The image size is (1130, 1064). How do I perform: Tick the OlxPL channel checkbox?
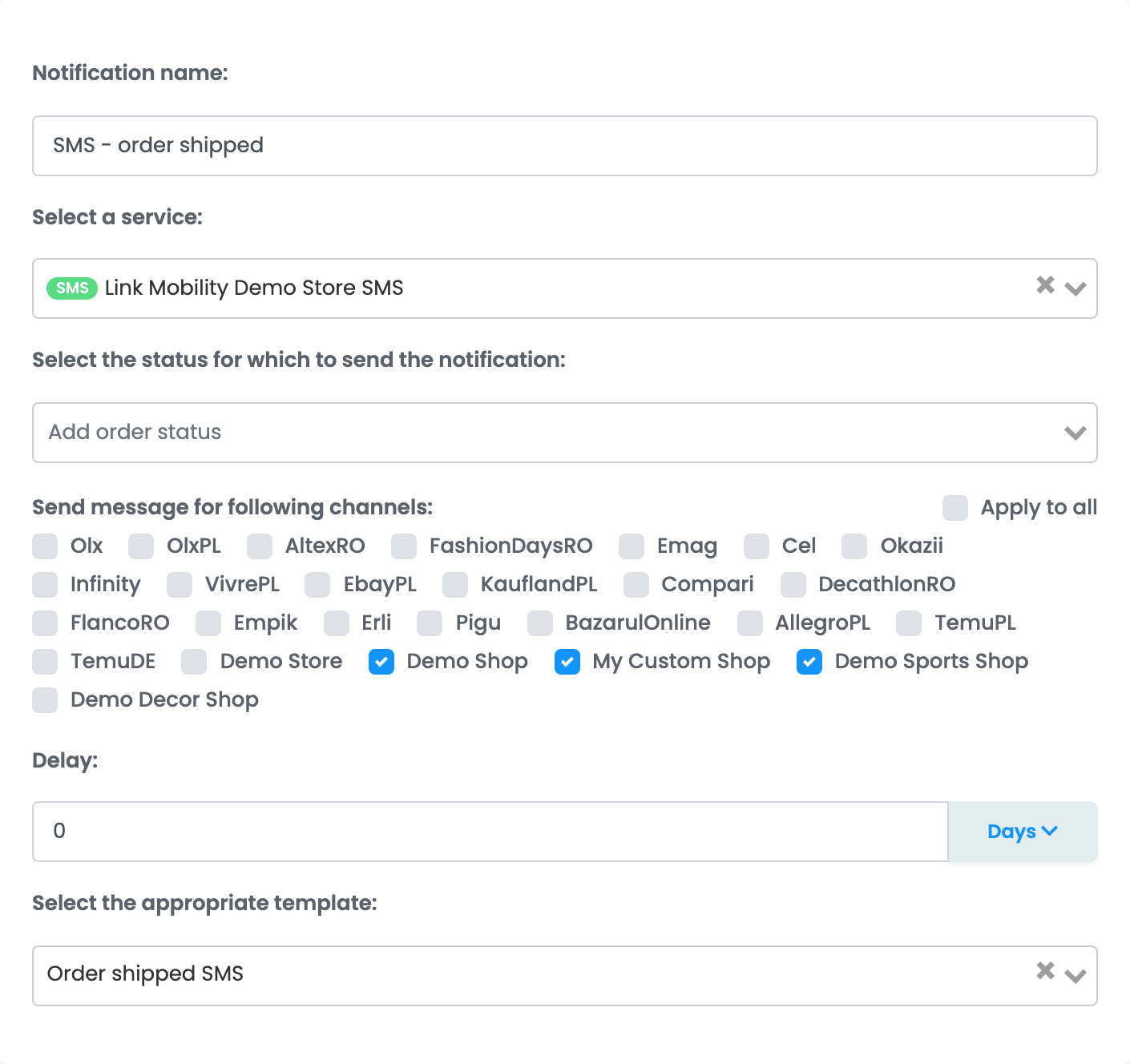click(x=141, y=546)
